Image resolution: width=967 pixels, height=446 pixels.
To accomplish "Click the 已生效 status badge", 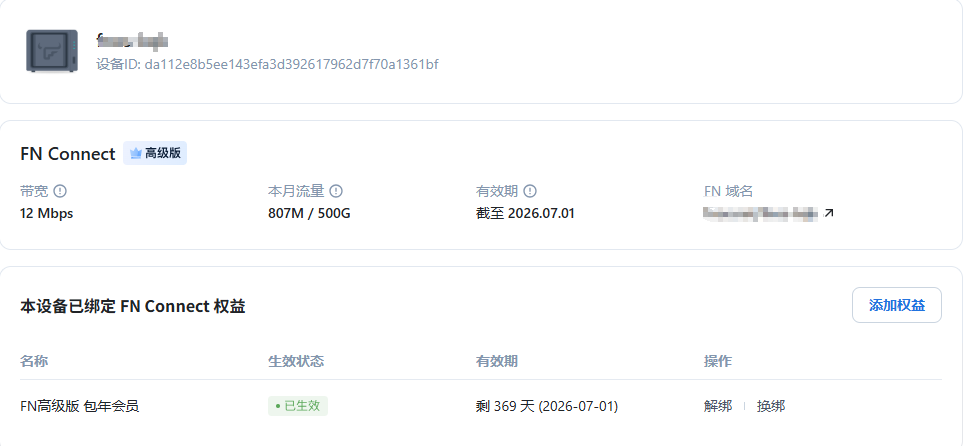I will tap(298, 406).
